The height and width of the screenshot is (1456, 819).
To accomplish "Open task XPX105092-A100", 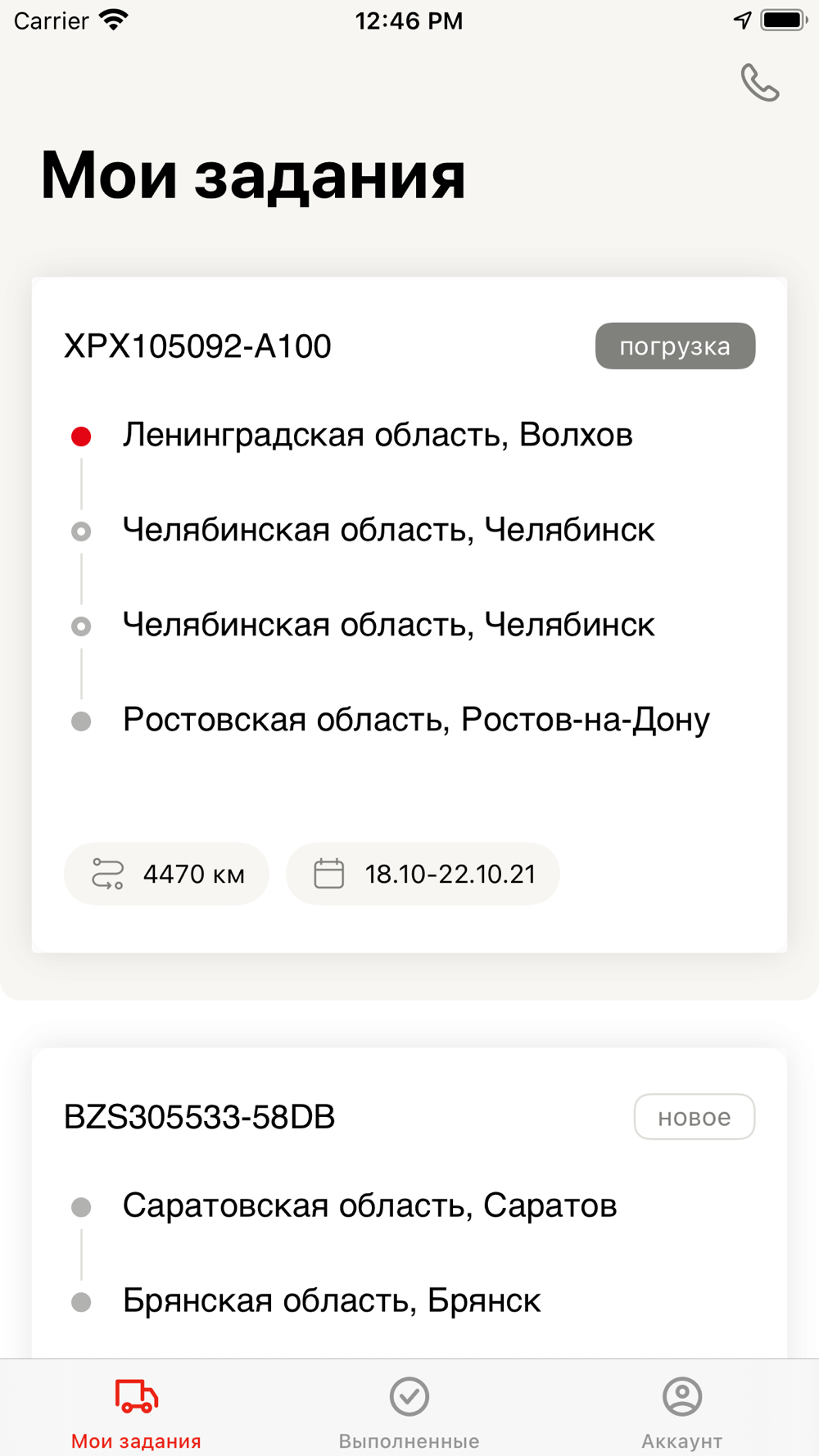I will coord(197,346).
